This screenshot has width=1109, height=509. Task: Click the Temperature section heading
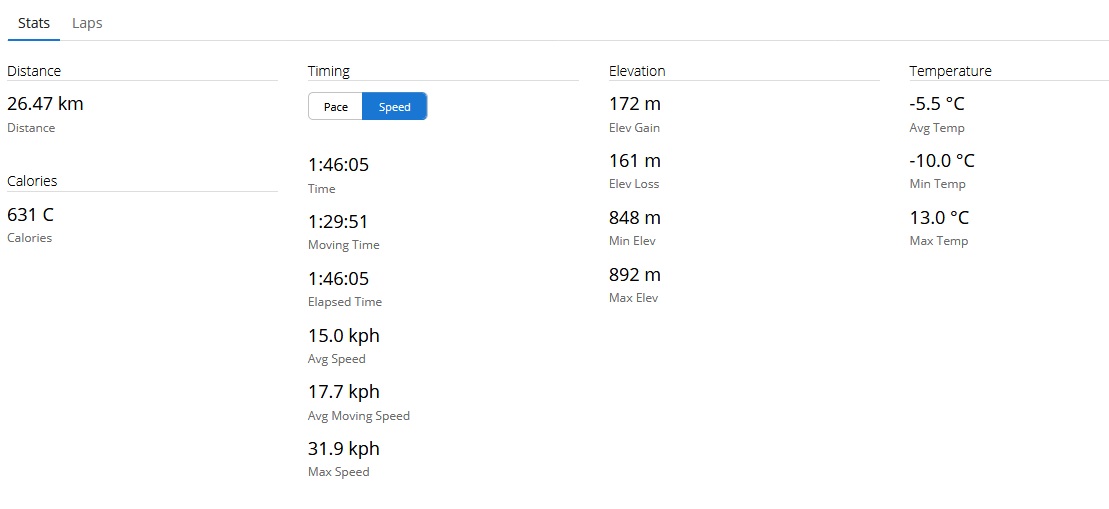point(950,71)
